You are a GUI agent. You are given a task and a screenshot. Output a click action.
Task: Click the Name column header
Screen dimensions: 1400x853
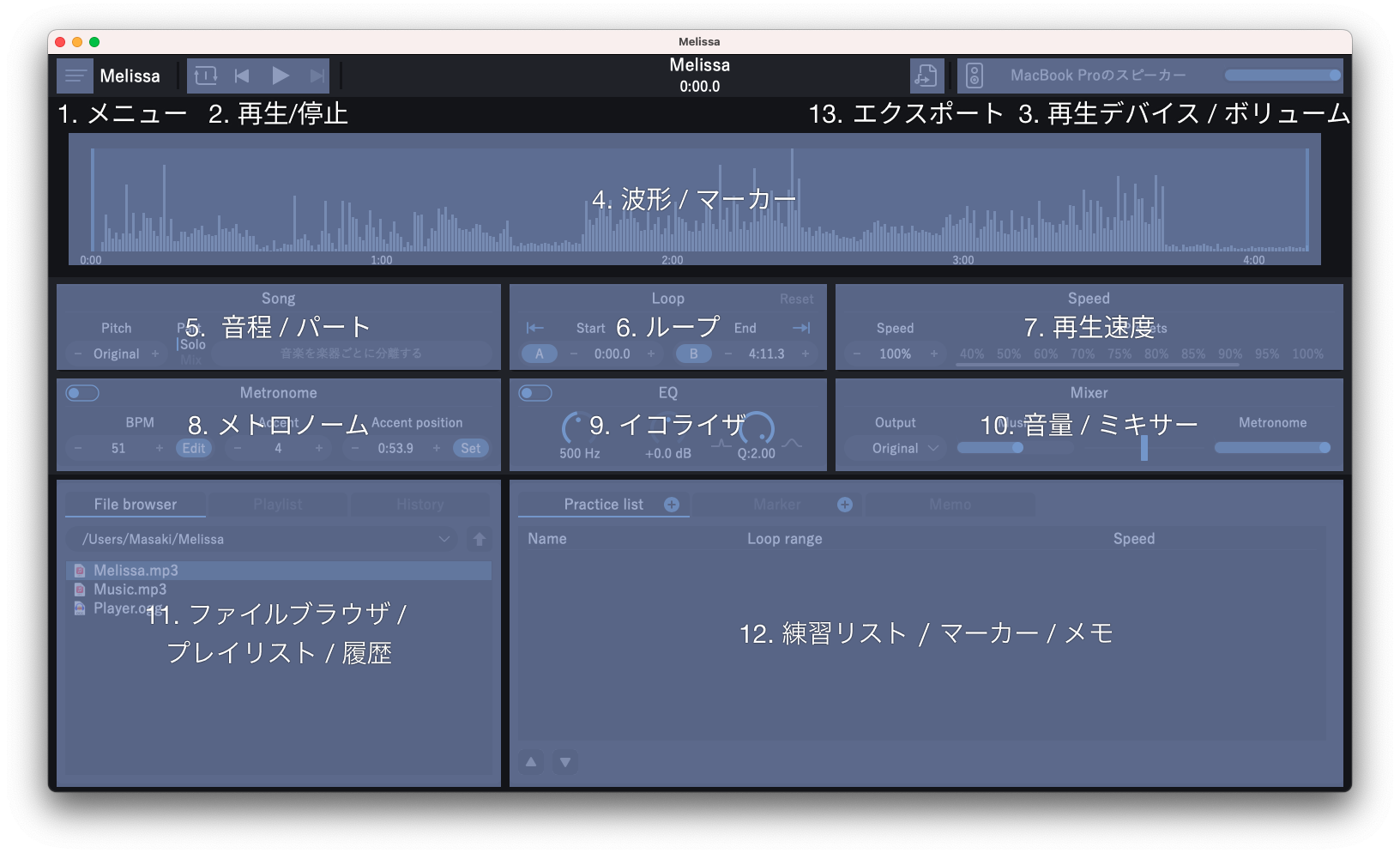pyautogui.click(x=547, y=539)
